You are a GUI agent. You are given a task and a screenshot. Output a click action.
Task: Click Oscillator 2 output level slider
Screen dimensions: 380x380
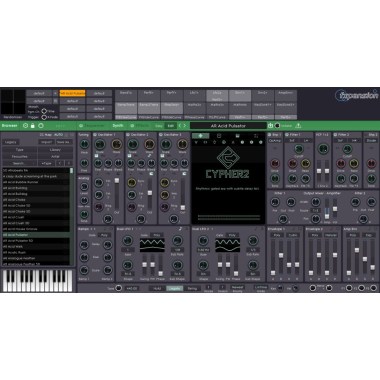pyautogui.click(x=150, y=195)
